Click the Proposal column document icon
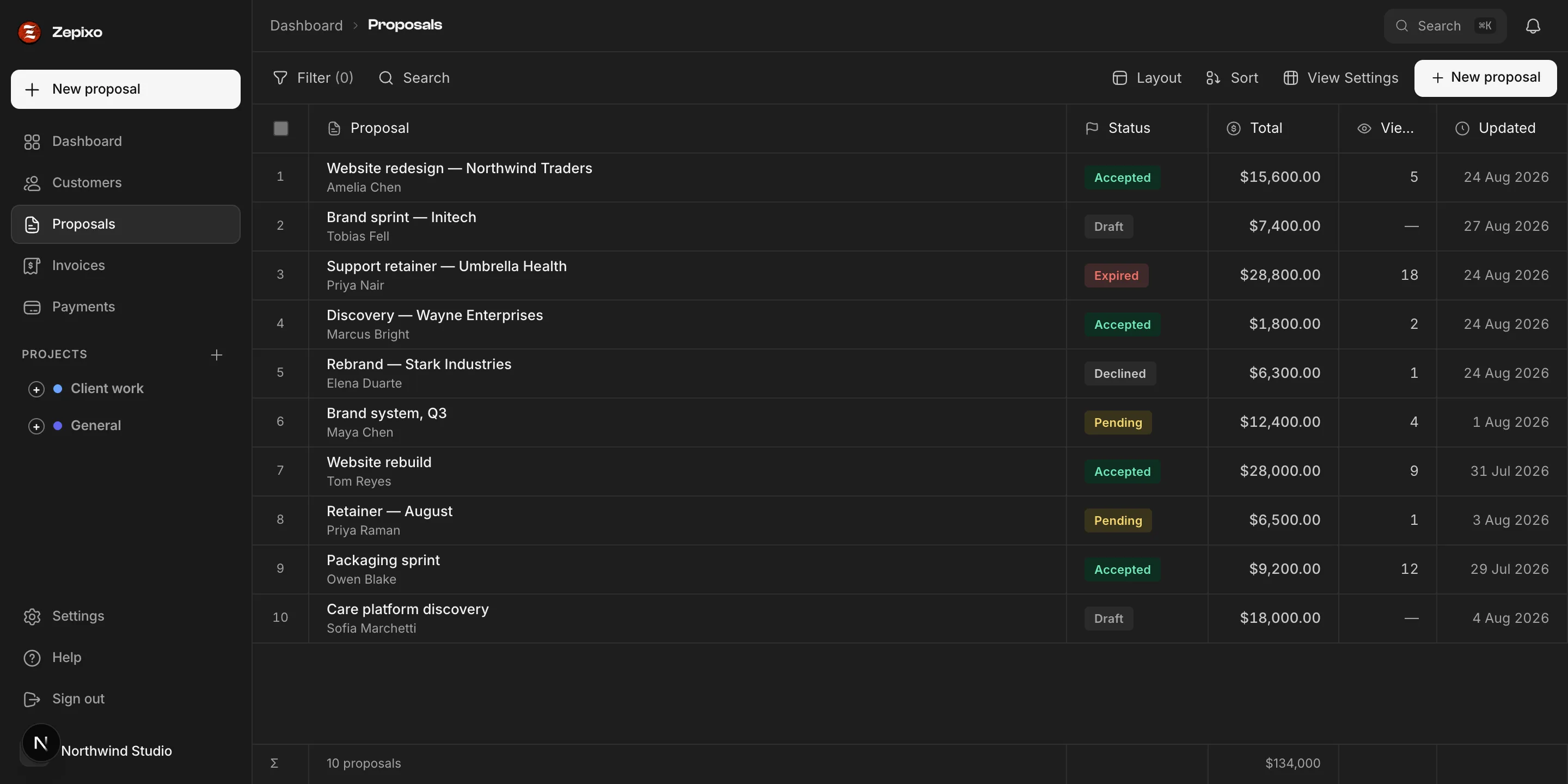The width and height of the screenshot is (1568, 784). 334,128
